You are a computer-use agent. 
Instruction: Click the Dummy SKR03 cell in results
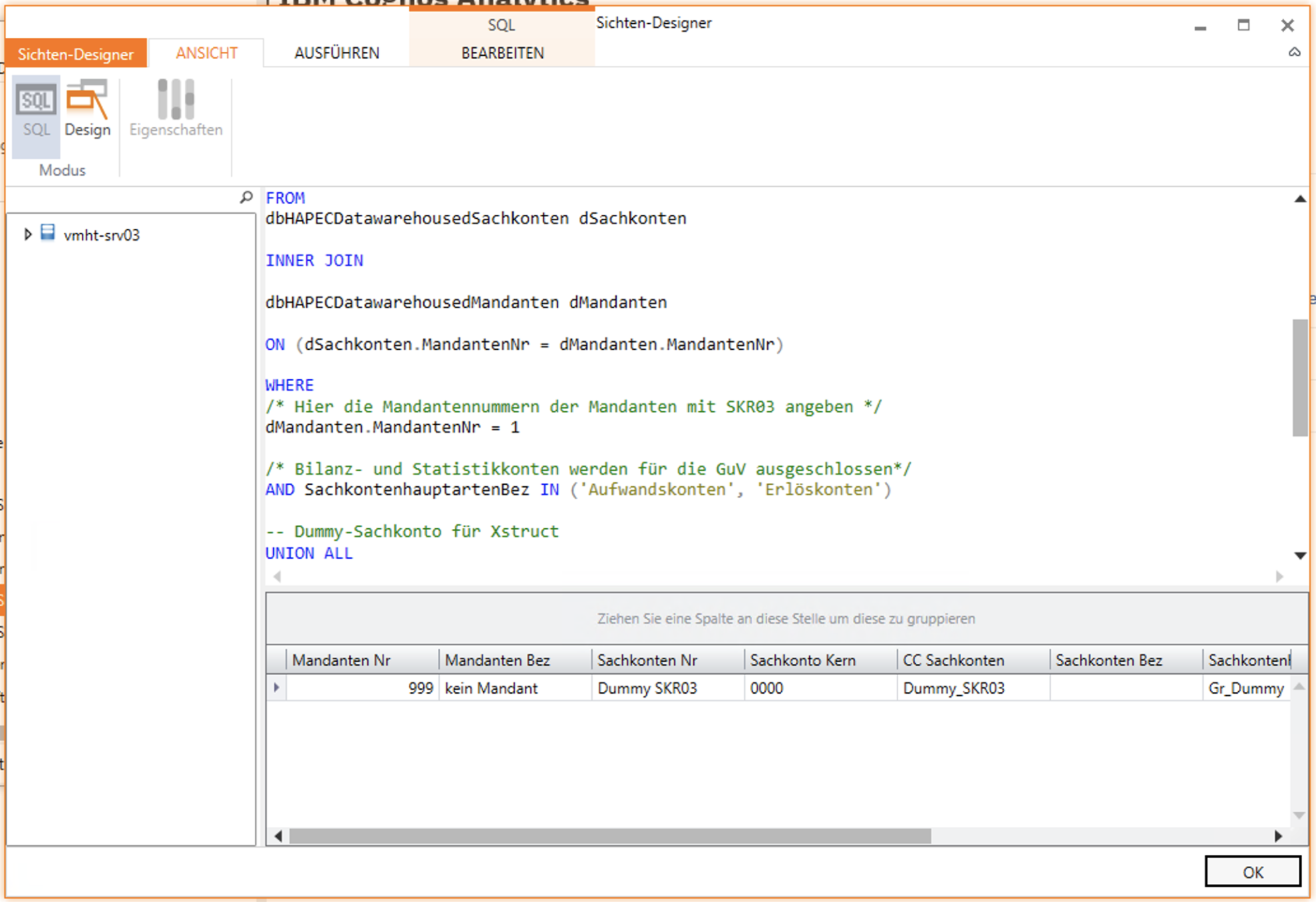(x=647, y=688)
